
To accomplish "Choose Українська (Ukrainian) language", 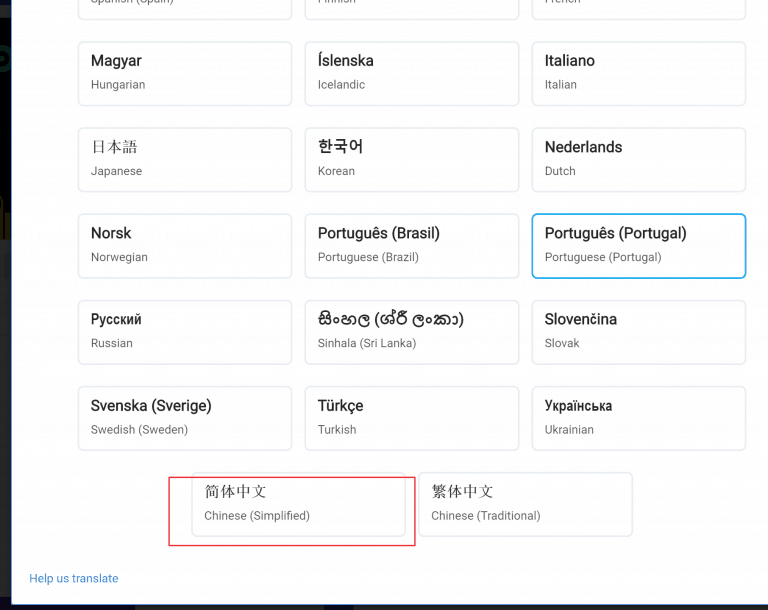I will tap(638, 418).
